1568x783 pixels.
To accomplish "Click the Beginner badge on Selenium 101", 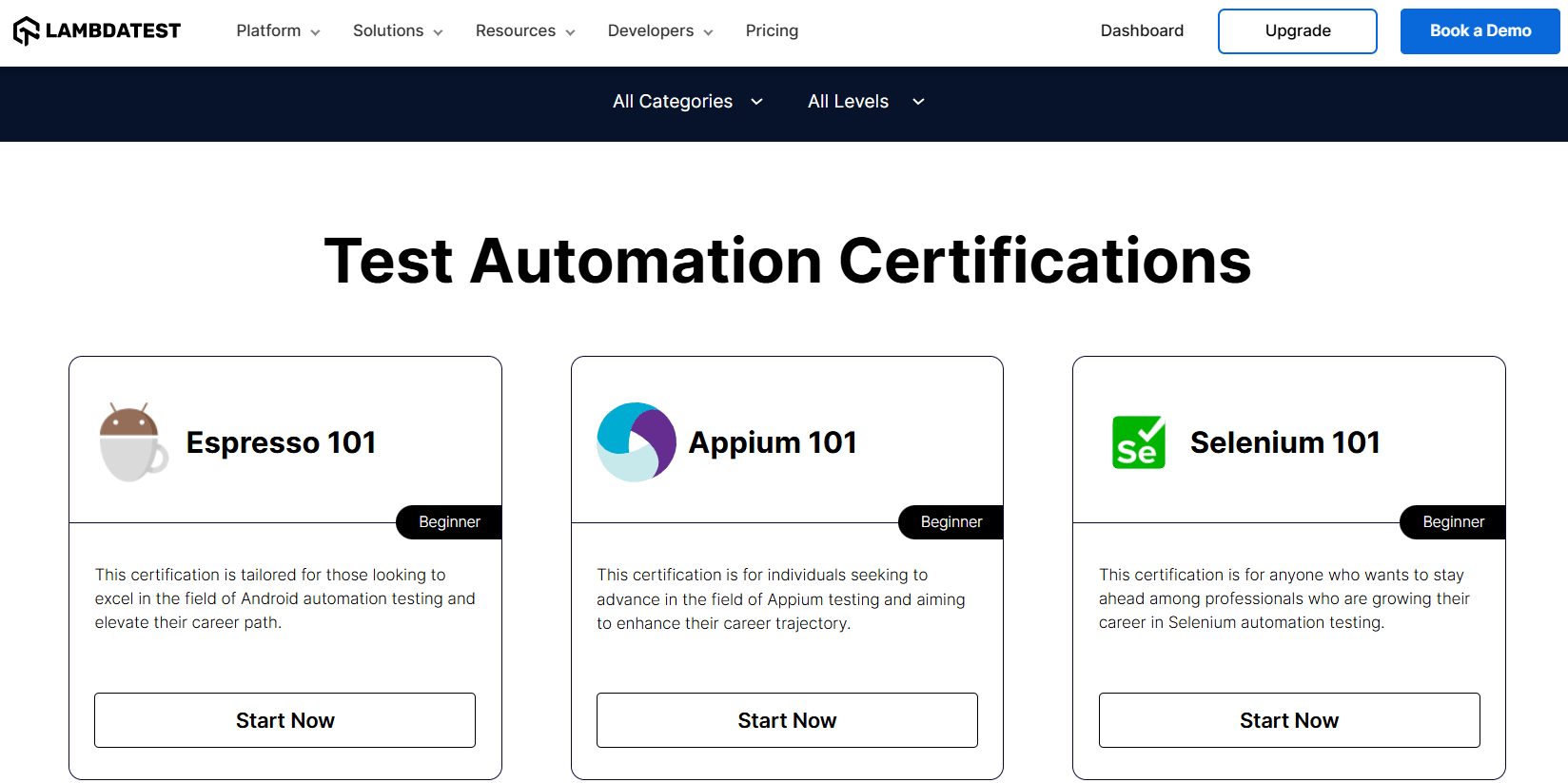I will (1453, 522).
